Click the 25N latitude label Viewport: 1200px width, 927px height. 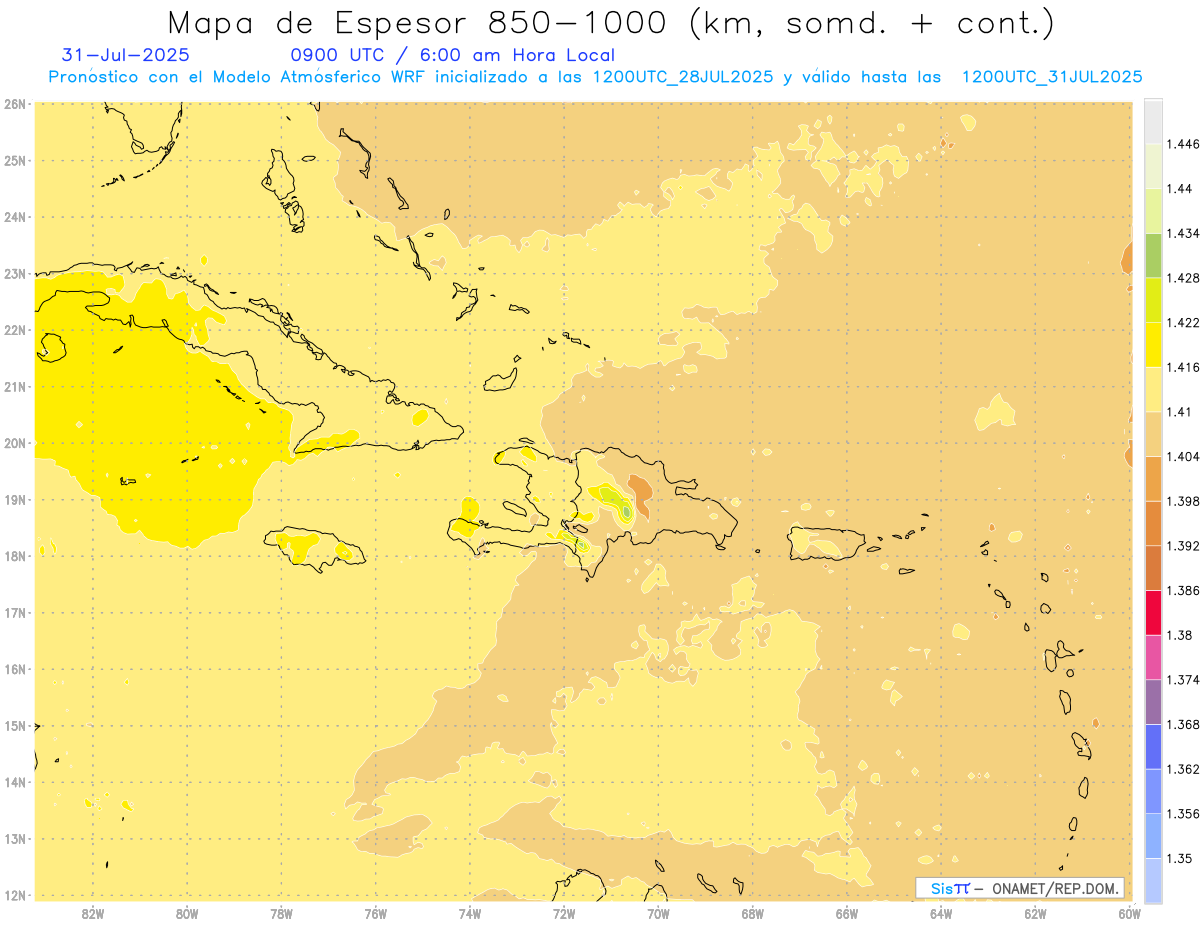tap(14, 160)
